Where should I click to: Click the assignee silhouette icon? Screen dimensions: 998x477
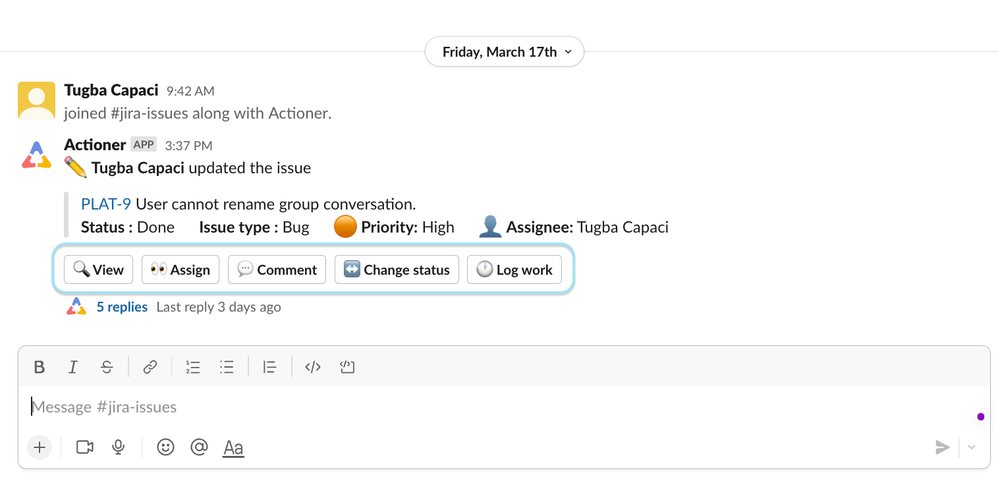(490, 227)
